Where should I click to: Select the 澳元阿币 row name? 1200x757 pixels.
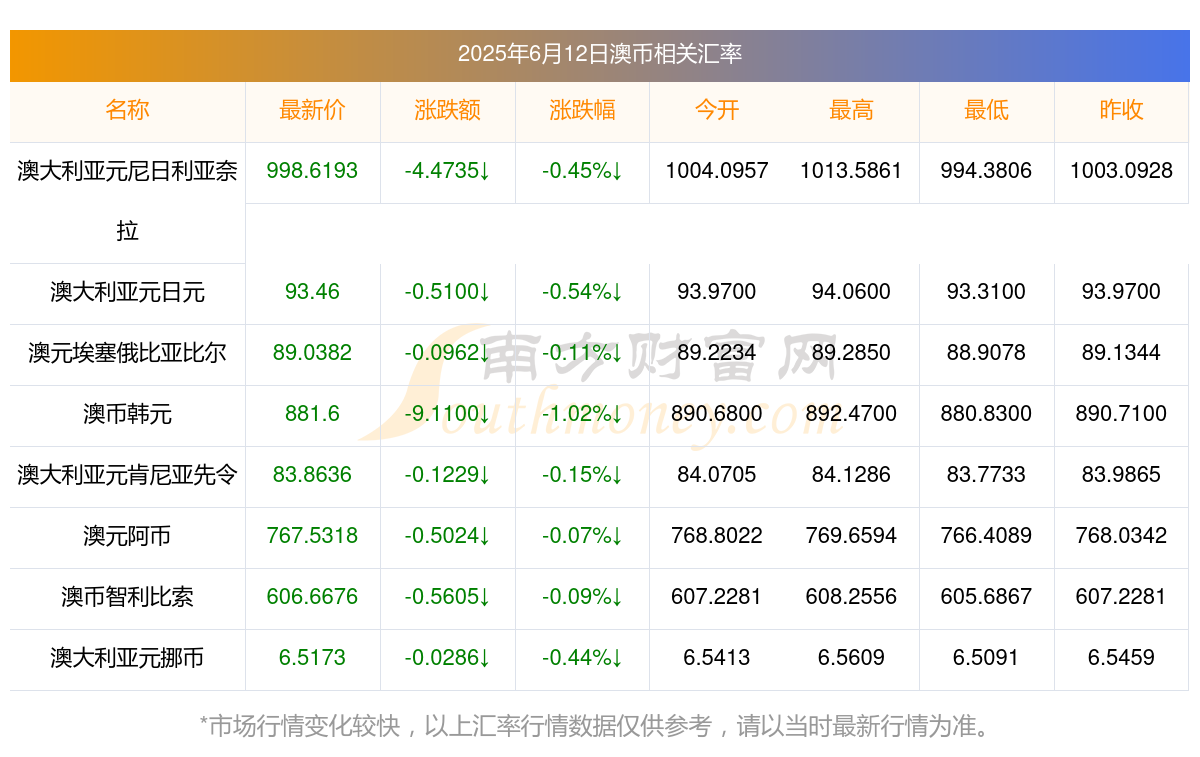127,536
